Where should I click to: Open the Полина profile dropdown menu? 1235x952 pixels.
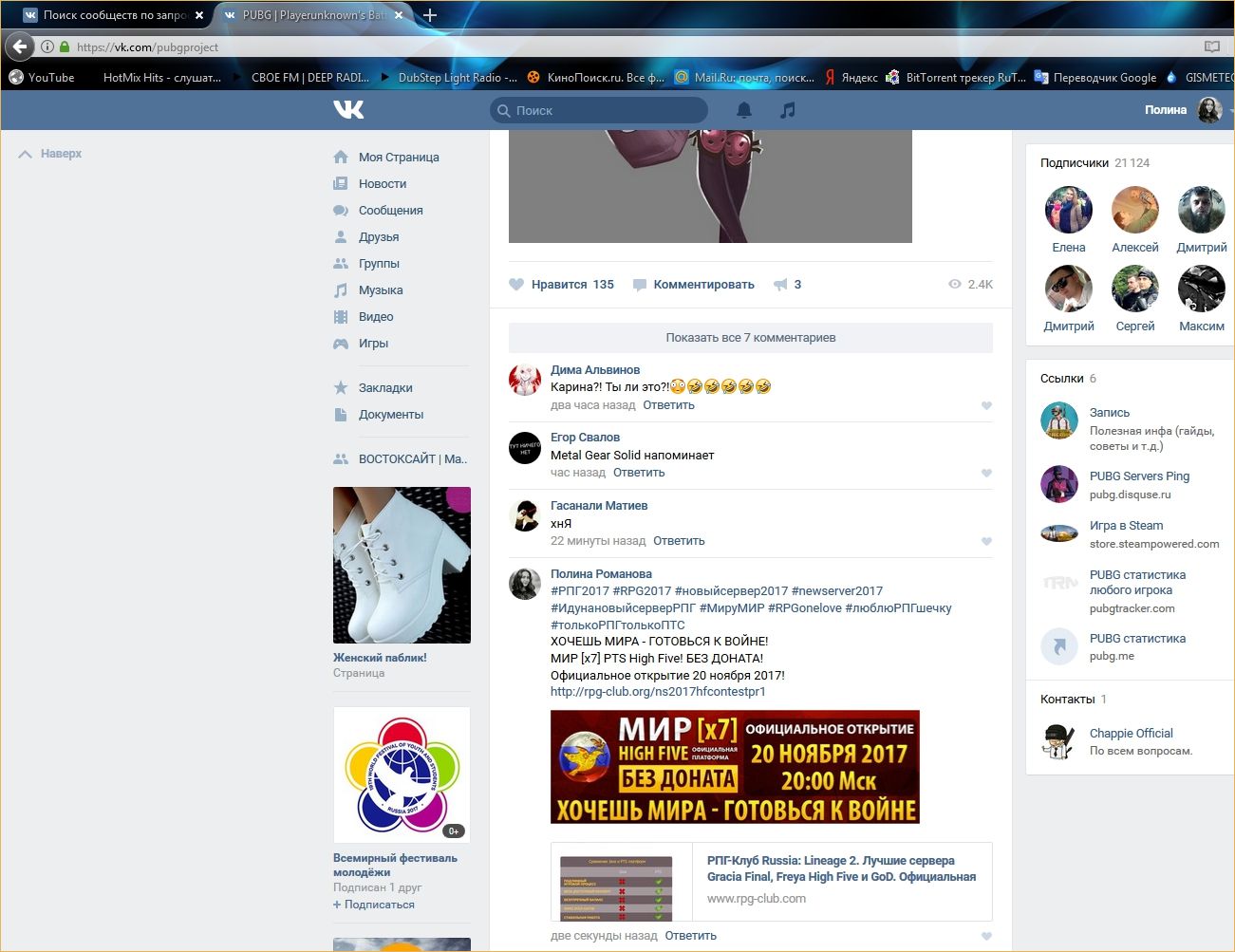1188,110
